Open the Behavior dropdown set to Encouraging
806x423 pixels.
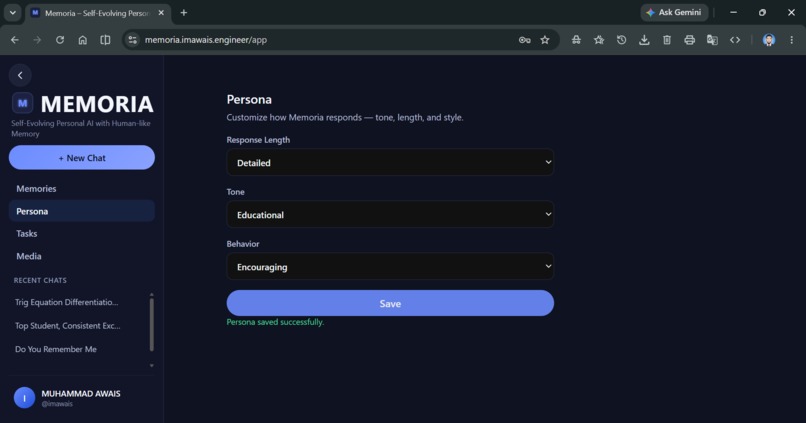point(390,266)
